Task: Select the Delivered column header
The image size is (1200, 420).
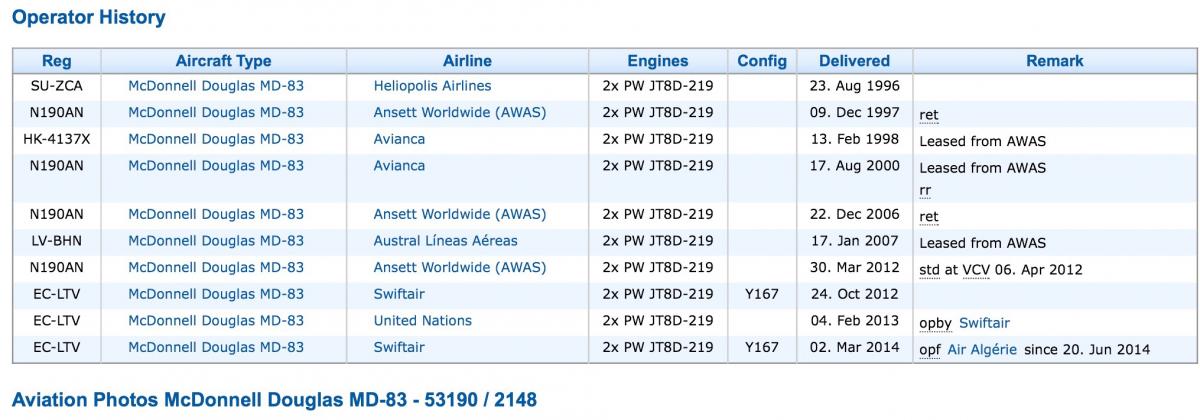Action: 854,61
